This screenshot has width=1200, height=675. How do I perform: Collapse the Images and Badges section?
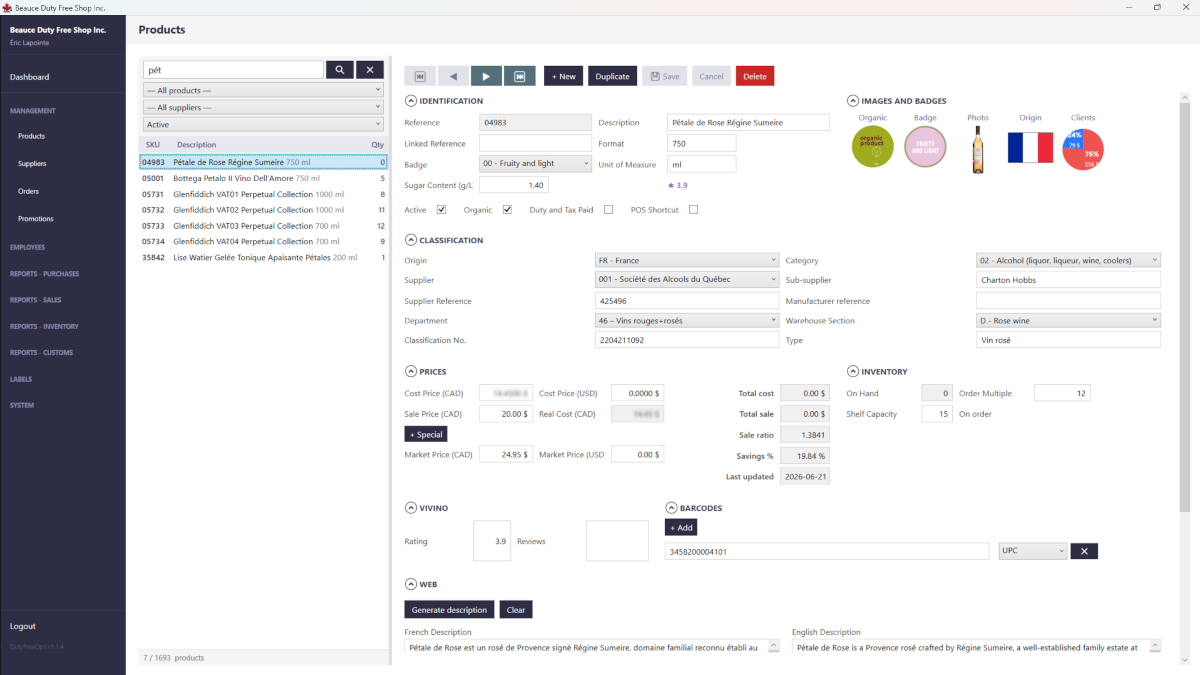click(853, 101)
